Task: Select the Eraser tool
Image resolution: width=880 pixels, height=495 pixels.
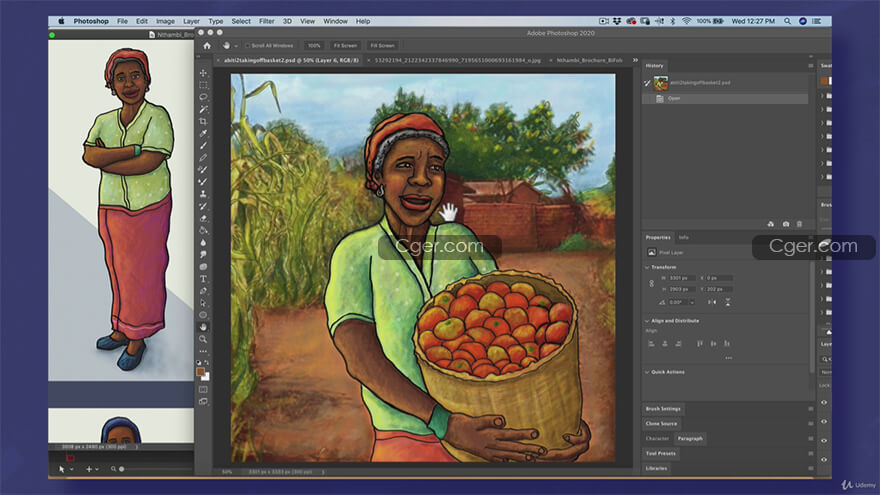Action: click(203, 218)
